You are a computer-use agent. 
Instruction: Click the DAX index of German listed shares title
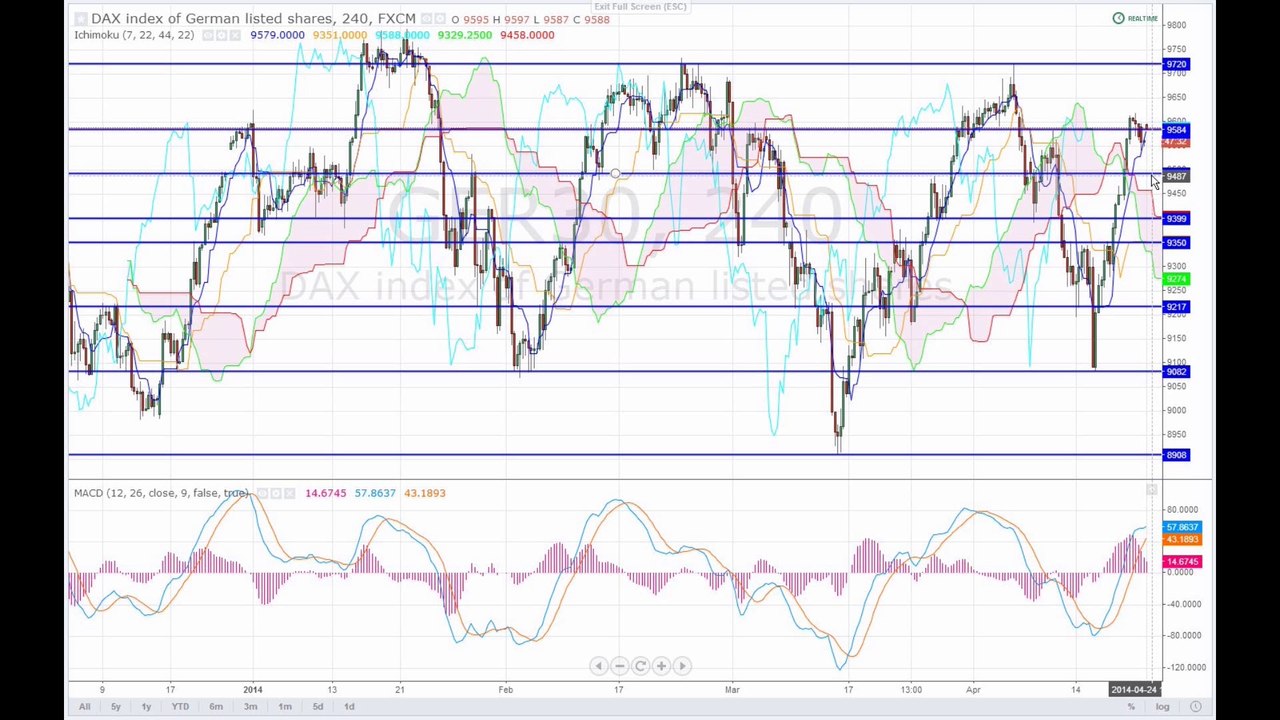pos(212,18)
